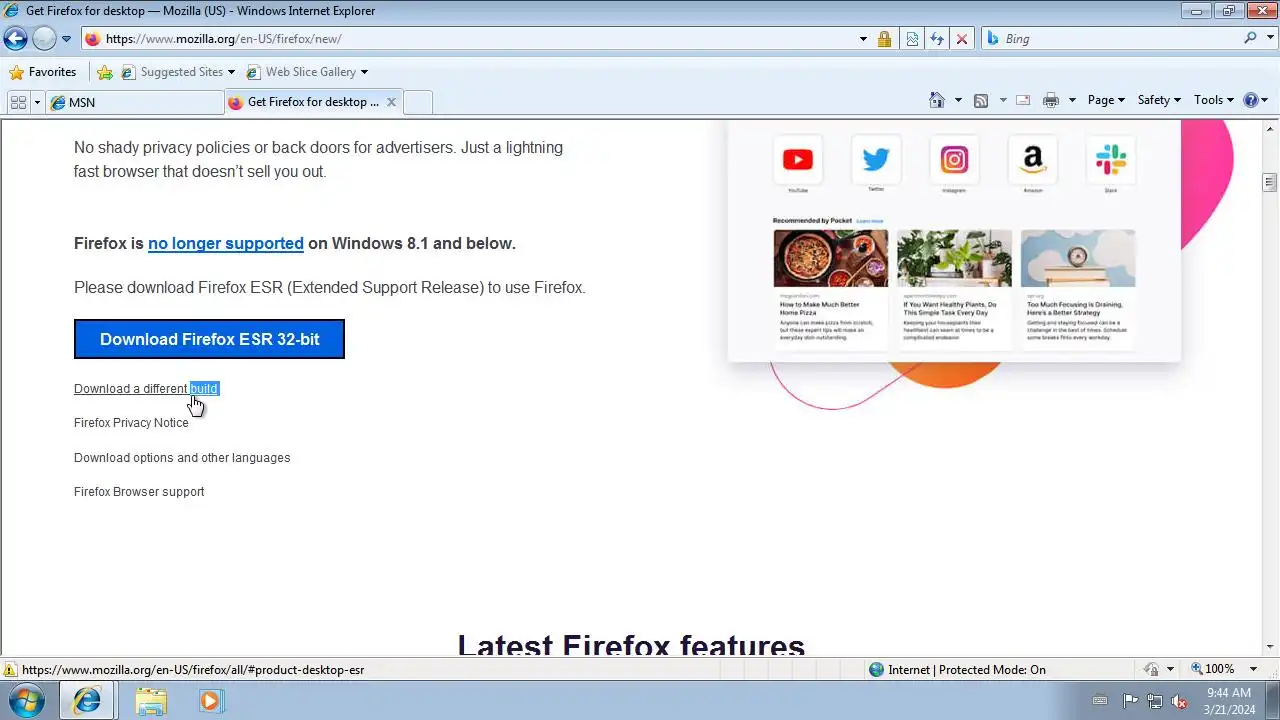Launch Windows Media Player from taskbar
The height and width of the screenshot is (720, 1280).
coord(209,701)
